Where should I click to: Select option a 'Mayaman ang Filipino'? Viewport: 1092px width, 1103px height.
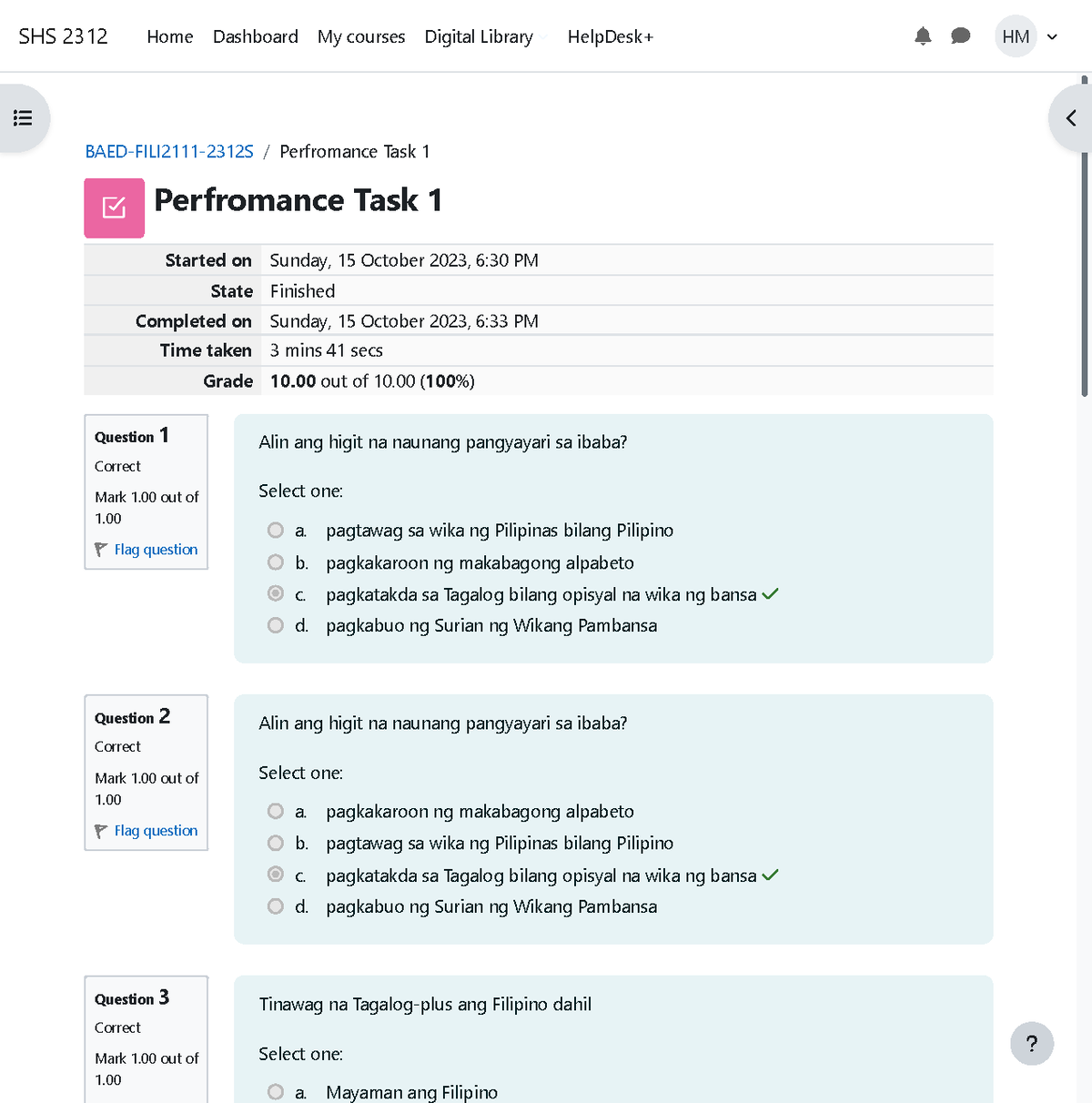pos(276,1091)
